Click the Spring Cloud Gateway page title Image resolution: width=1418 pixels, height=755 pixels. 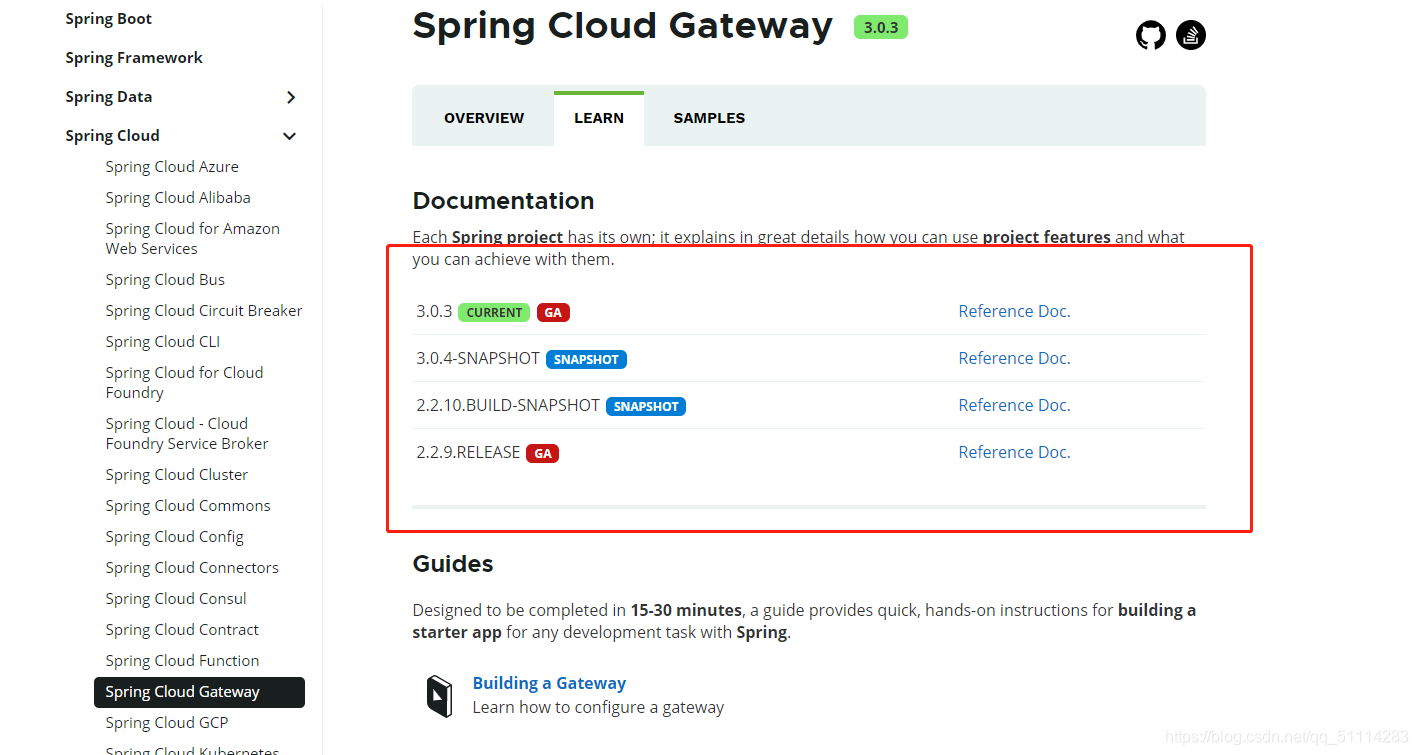622,26
